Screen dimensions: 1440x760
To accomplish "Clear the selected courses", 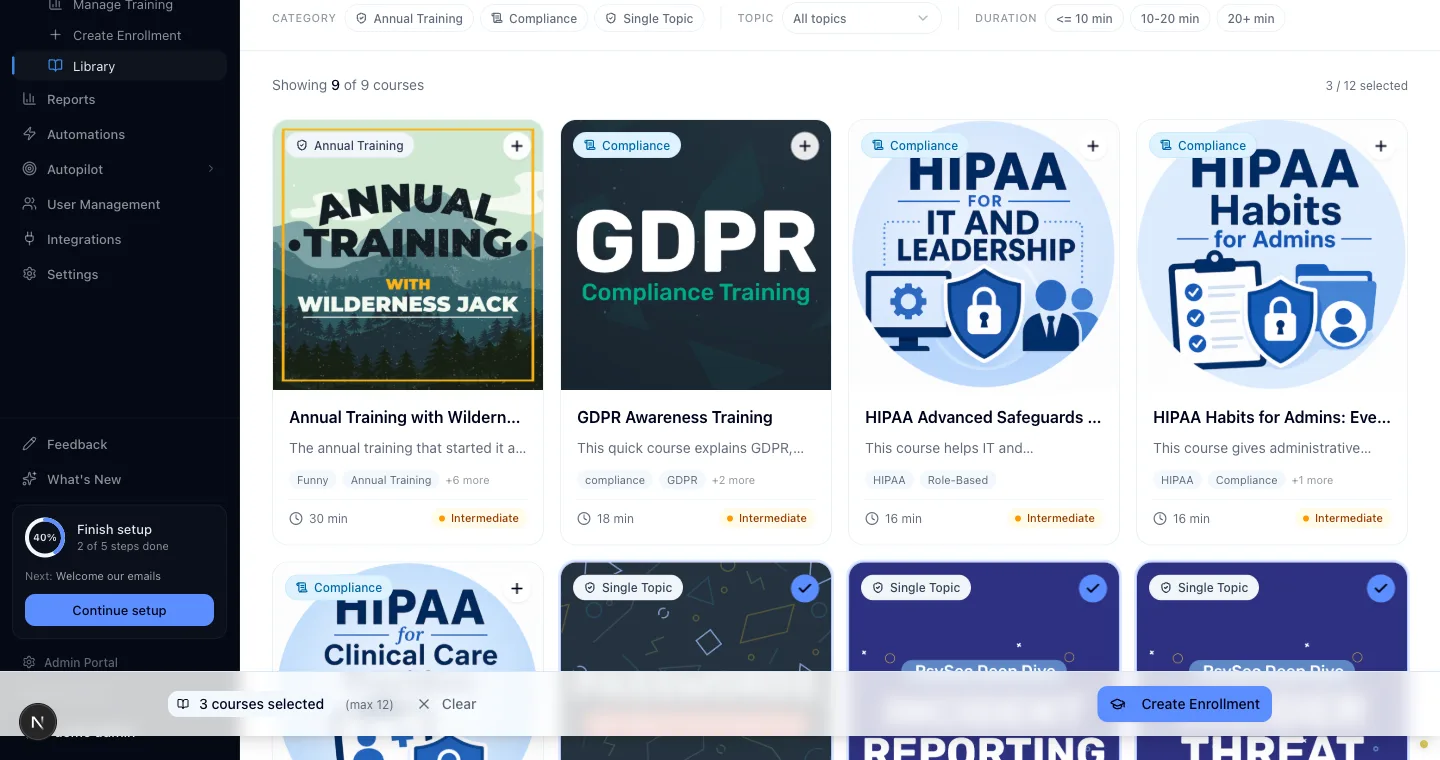I will [447, 704].
